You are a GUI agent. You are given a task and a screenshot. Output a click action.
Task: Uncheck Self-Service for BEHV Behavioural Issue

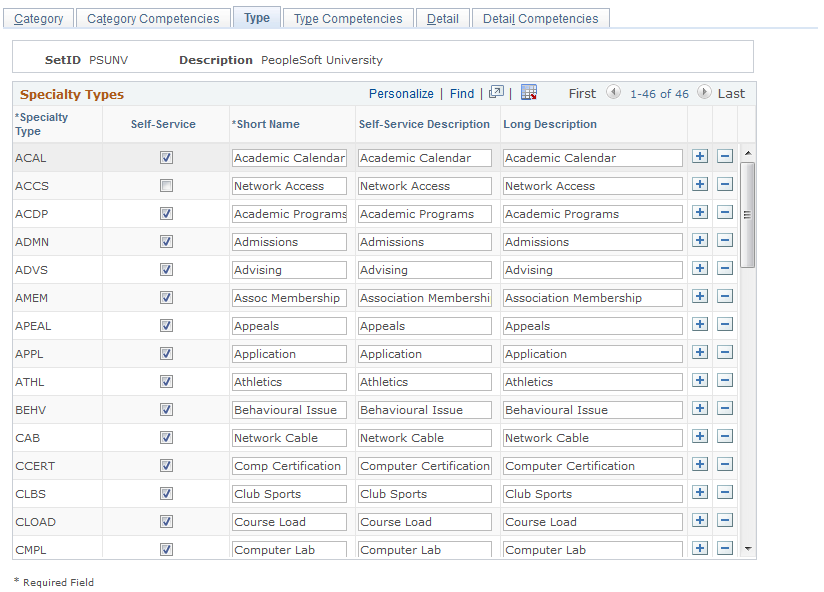(x=166, y=410)
